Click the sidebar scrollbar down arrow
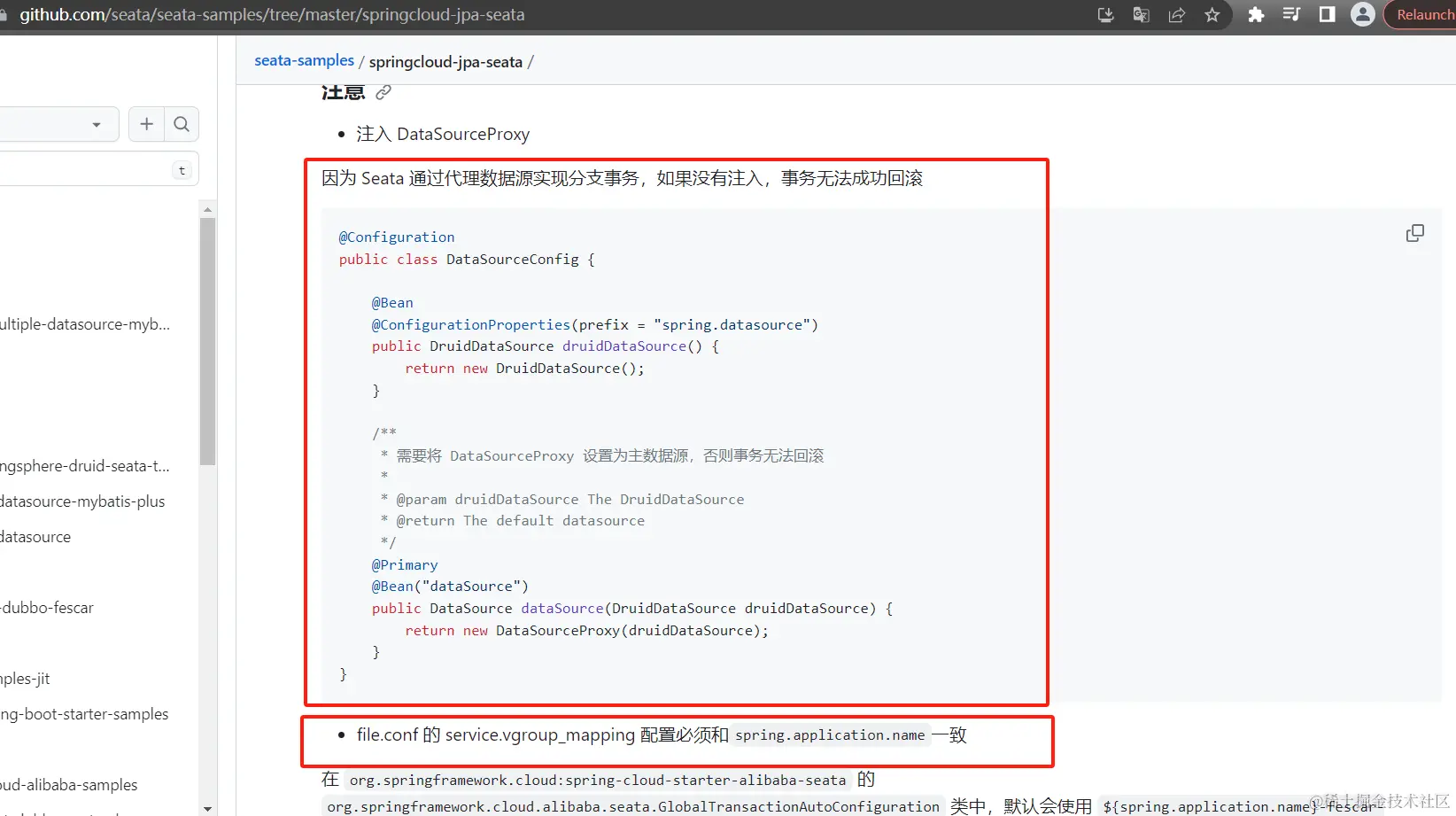 208,808
